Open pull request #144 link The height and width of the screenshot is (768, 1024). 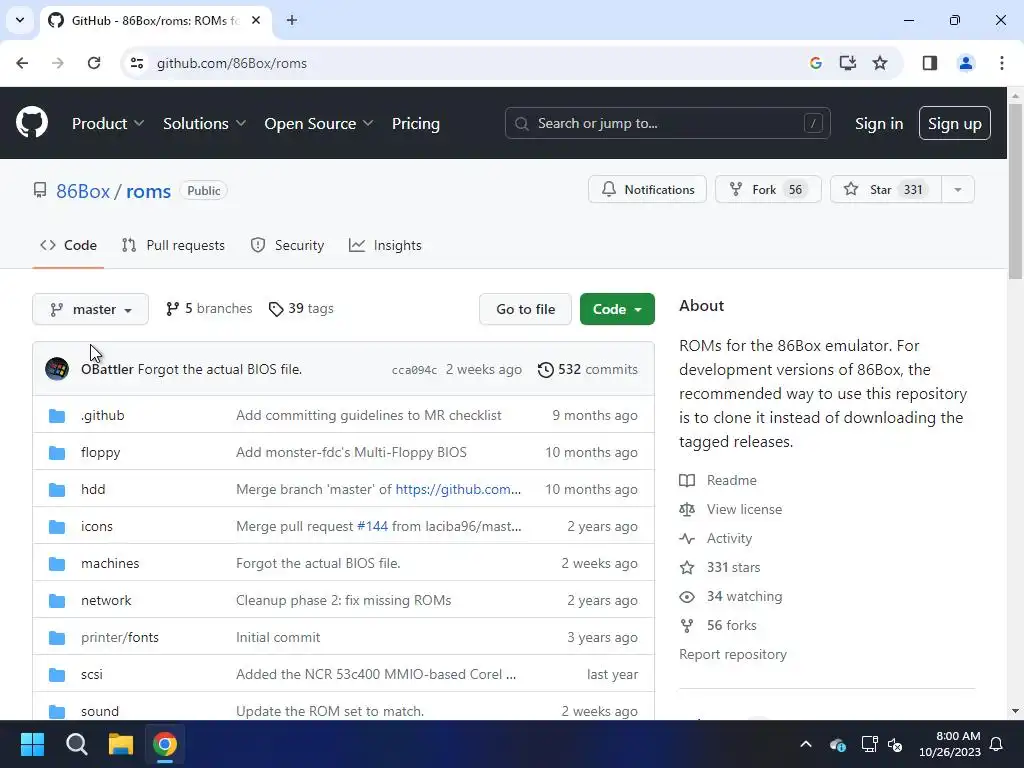372,526
